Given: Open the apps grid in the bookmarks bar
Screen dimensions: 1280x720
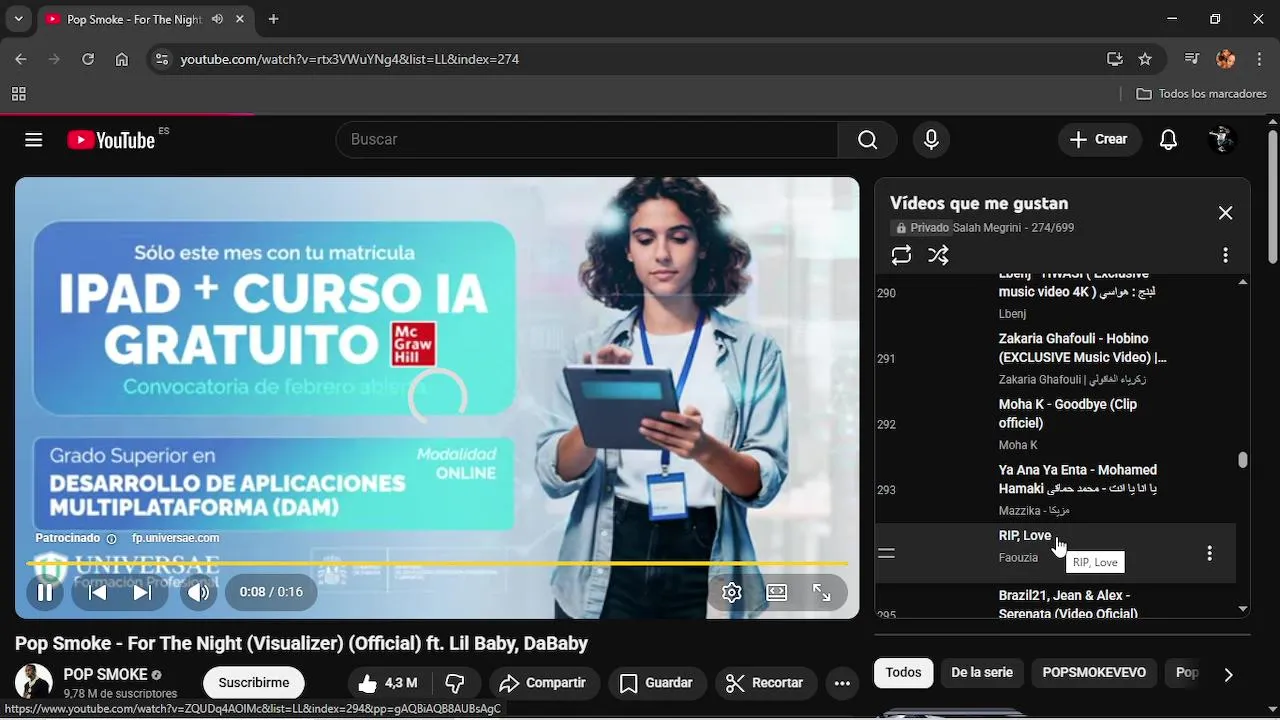Looking at the screenshot, I should [18, 94].
